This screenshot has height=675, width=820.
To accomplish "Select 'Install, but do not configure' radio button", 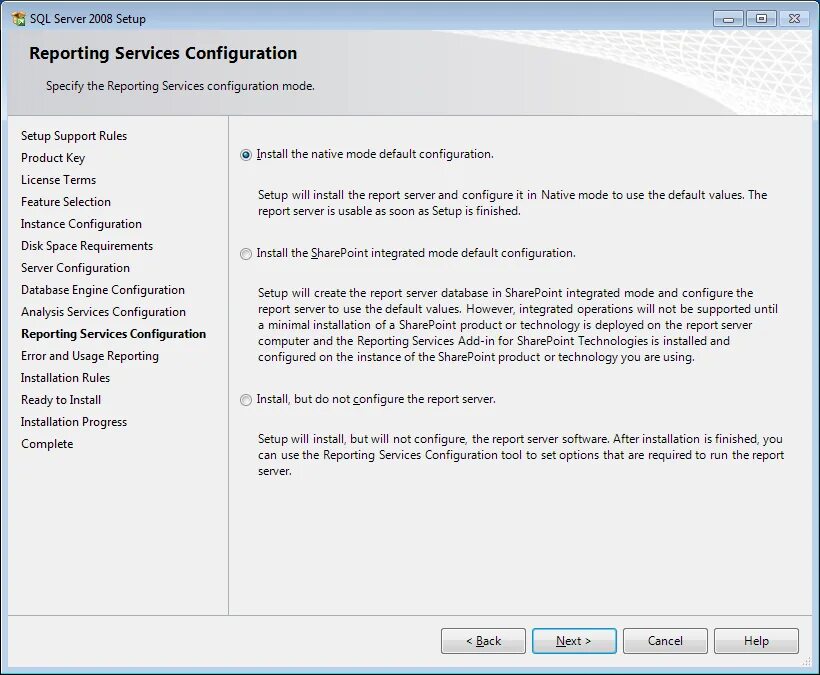I will point(246,400).
